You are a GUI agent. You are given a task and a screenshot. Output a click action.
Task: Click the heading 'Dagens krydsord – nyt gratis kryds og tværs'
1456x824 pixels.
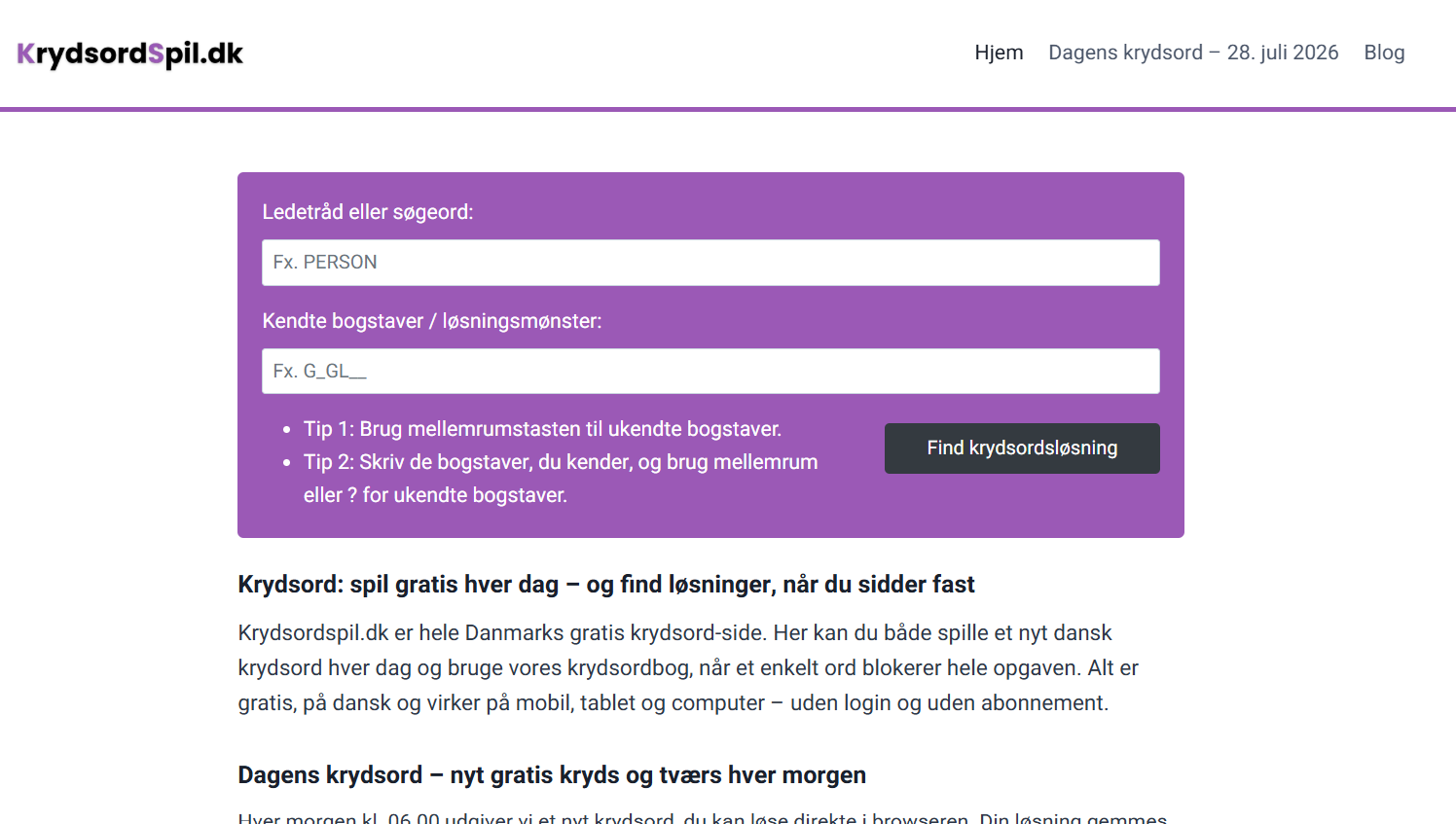tap(552, 775)
